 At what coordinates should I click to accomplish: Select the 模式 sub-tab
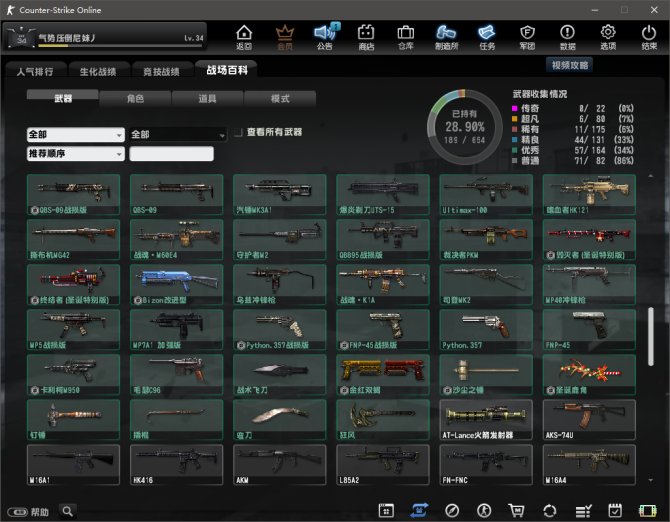tap(280, 98)
